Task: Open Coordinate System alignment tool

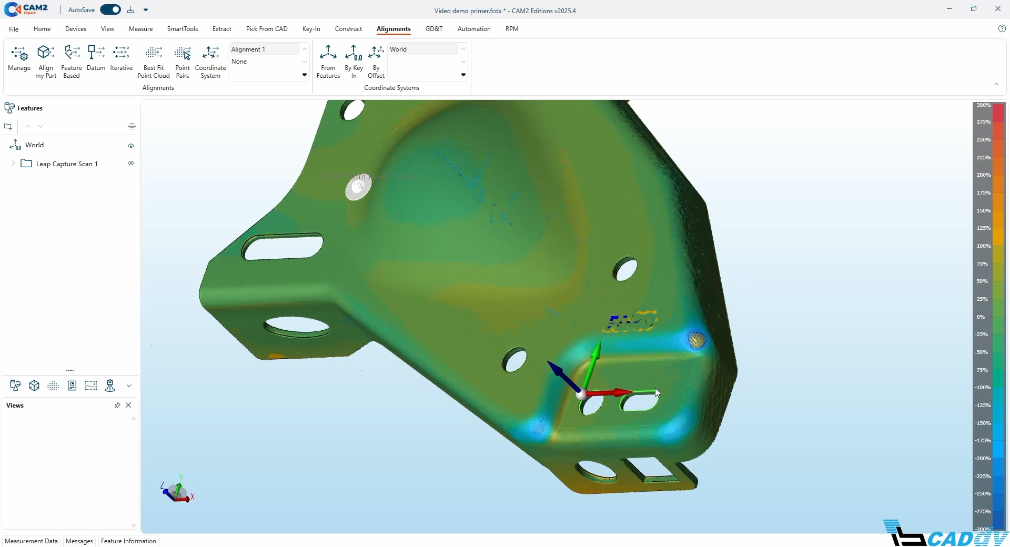Action: click(x=211, y=62)
